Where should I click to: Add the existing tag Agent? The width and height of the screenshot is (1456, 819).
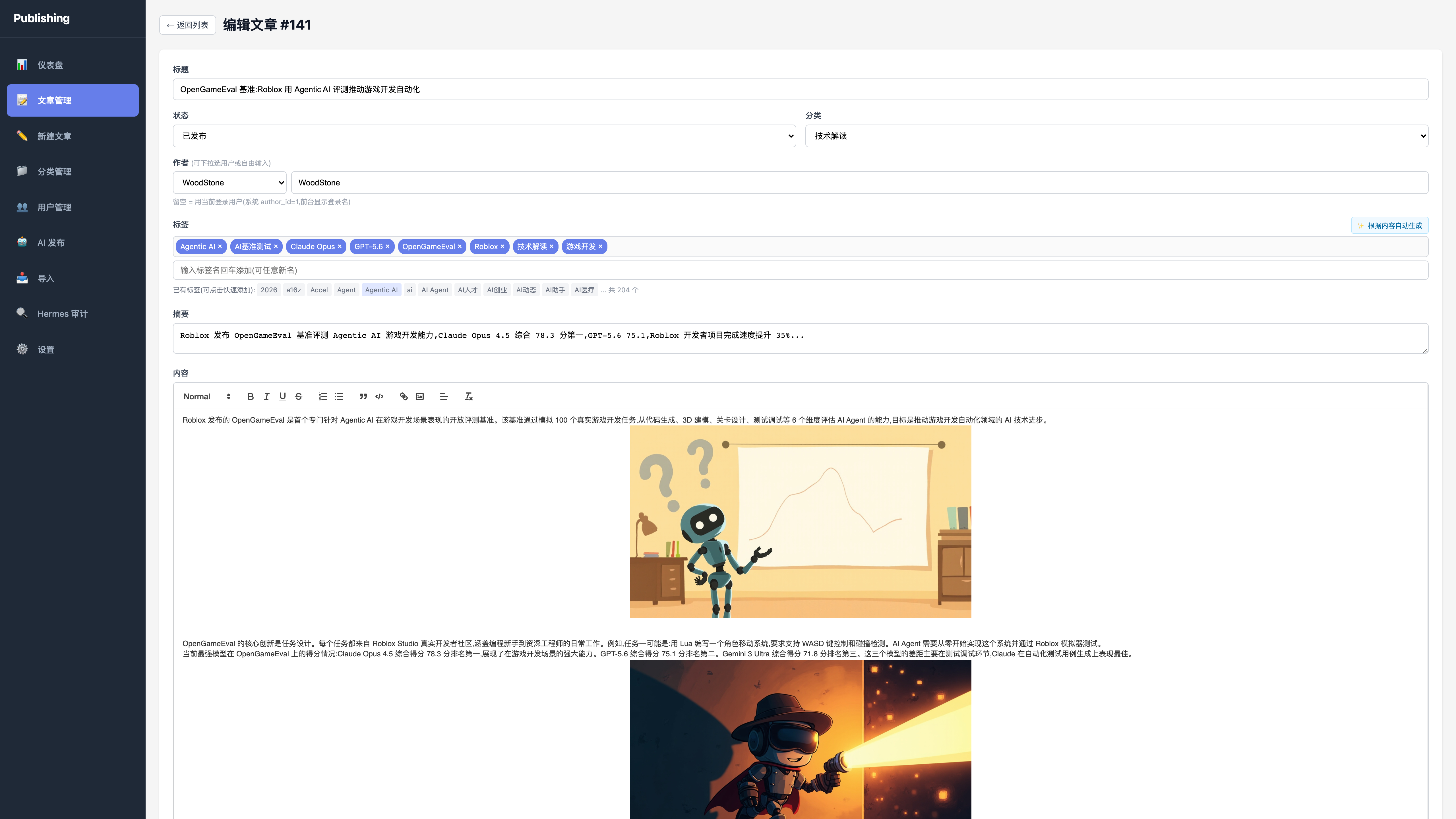point(346,290)
